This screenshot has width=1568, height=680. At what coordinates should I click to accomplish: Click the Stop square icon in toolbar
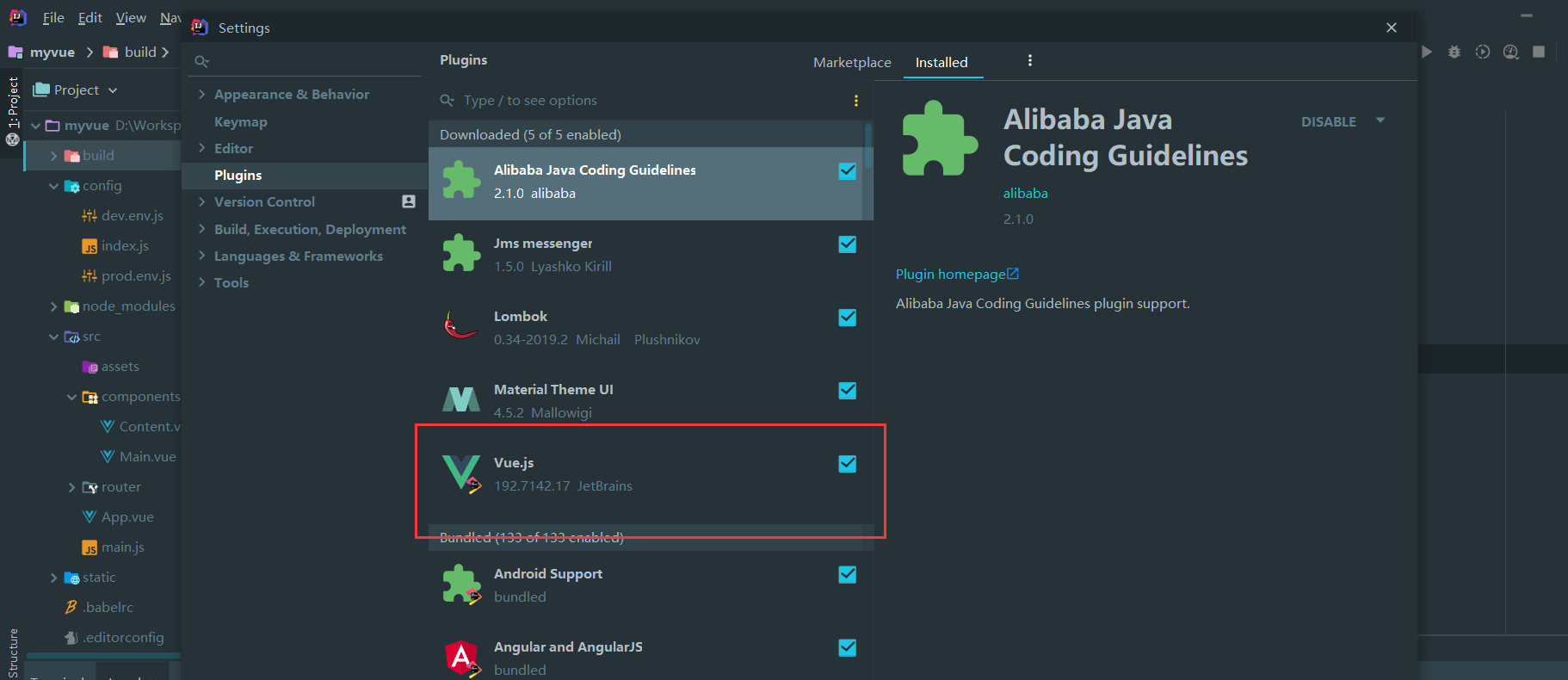click(1539, 52)
